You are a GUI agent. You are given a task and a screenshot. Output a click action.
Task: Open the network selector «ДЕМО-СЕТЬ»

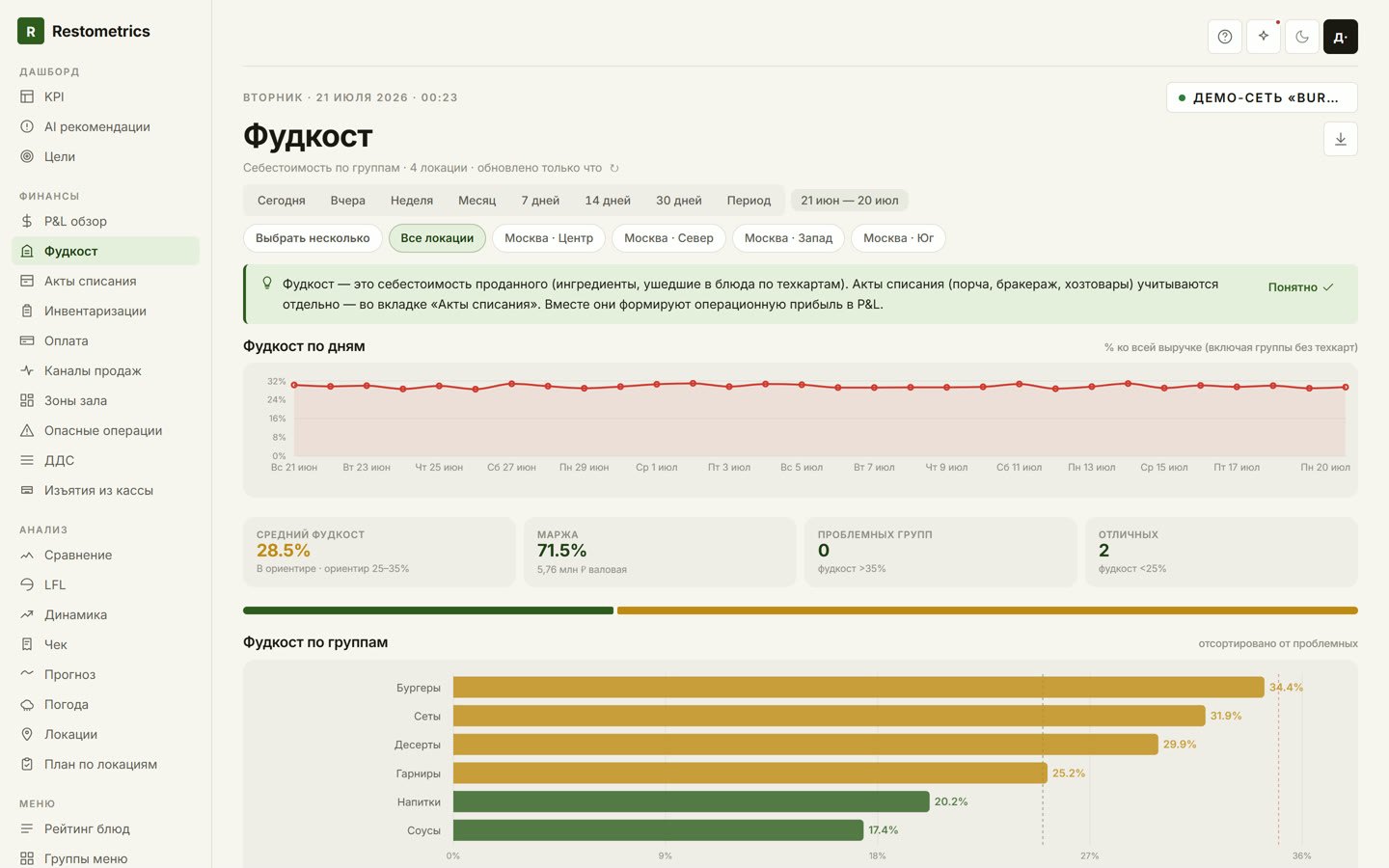(x=1262, y=97)
